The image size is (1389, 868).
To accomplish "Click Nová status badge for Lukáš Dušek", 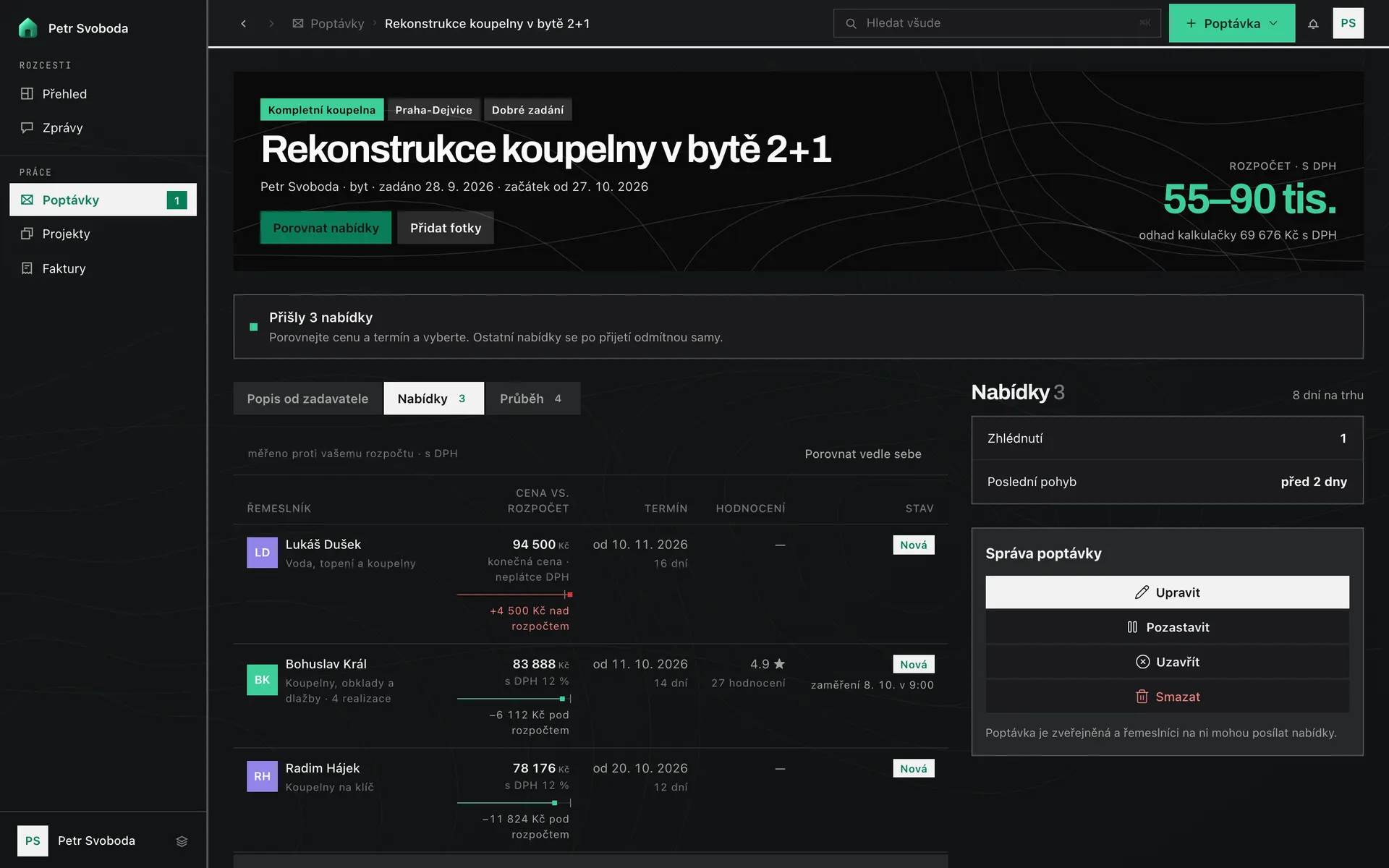I will pyautogui.click(x=913, y=545).
